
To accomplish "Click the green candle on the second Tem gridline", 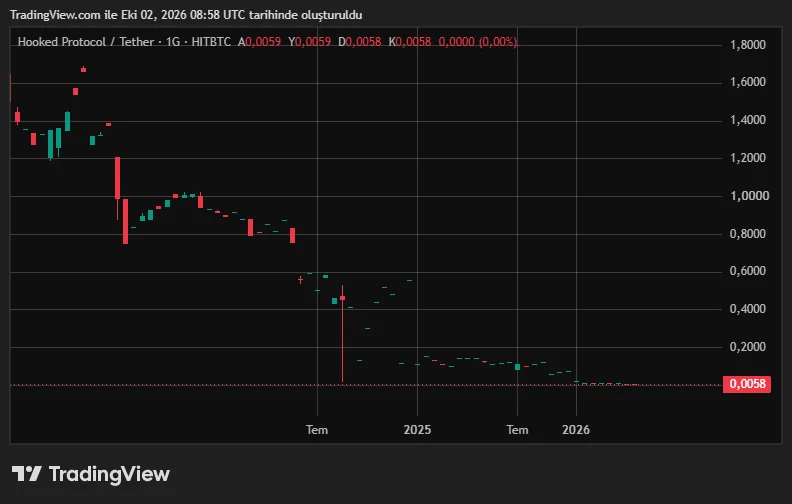I will 517,367.
